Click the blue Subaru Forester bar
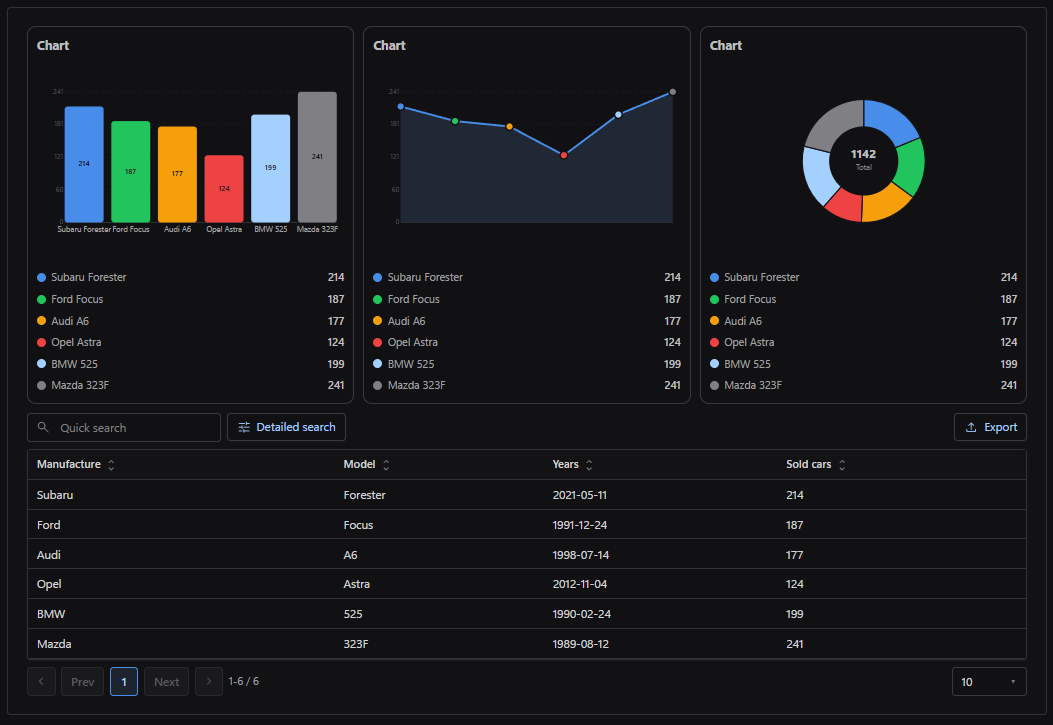Viewport: 1053px width, 725px height. click(84, 164)
